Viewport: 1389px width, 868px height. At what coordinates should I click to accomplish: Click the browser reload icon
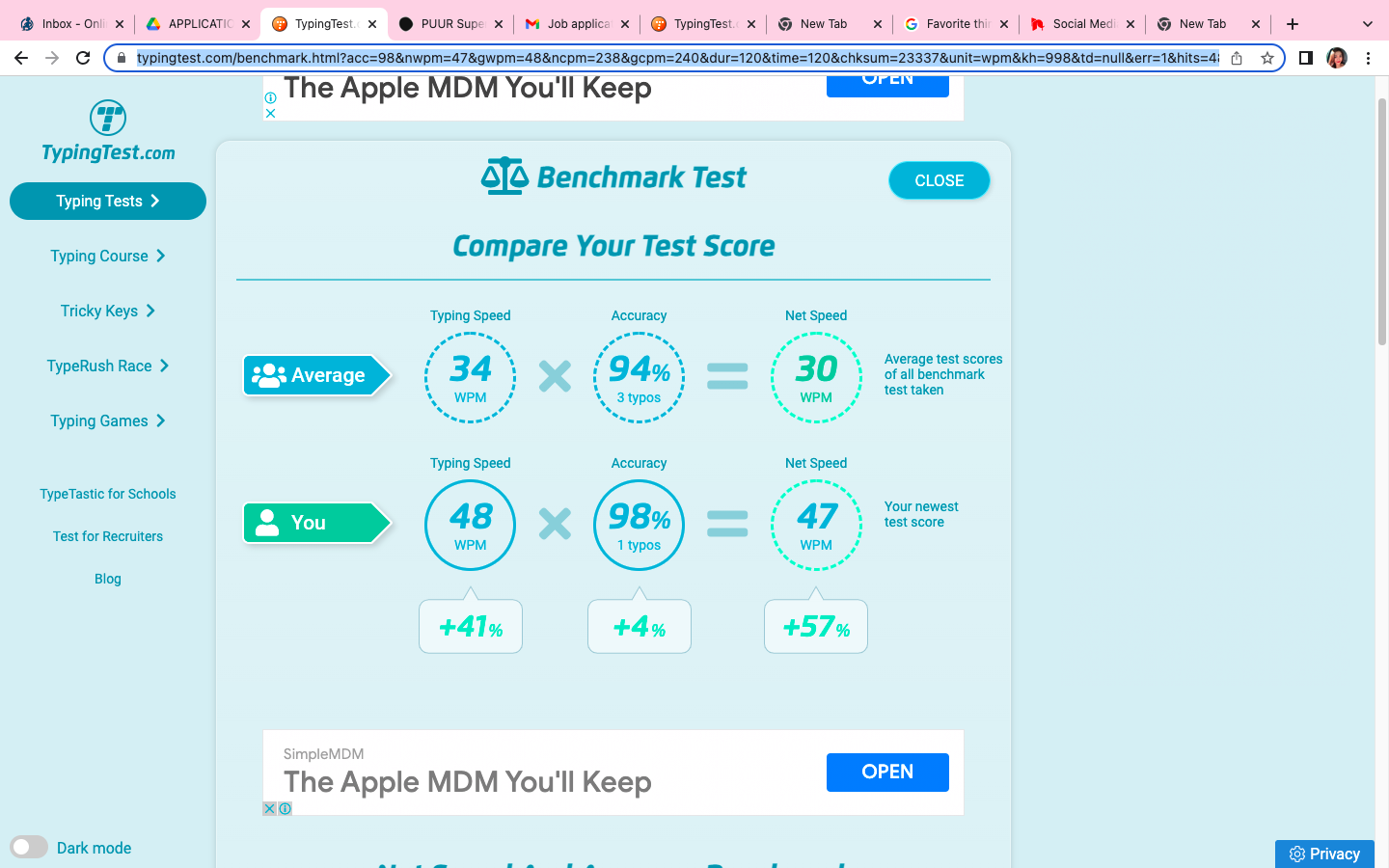pyautogui.click(x=82, y=58)
